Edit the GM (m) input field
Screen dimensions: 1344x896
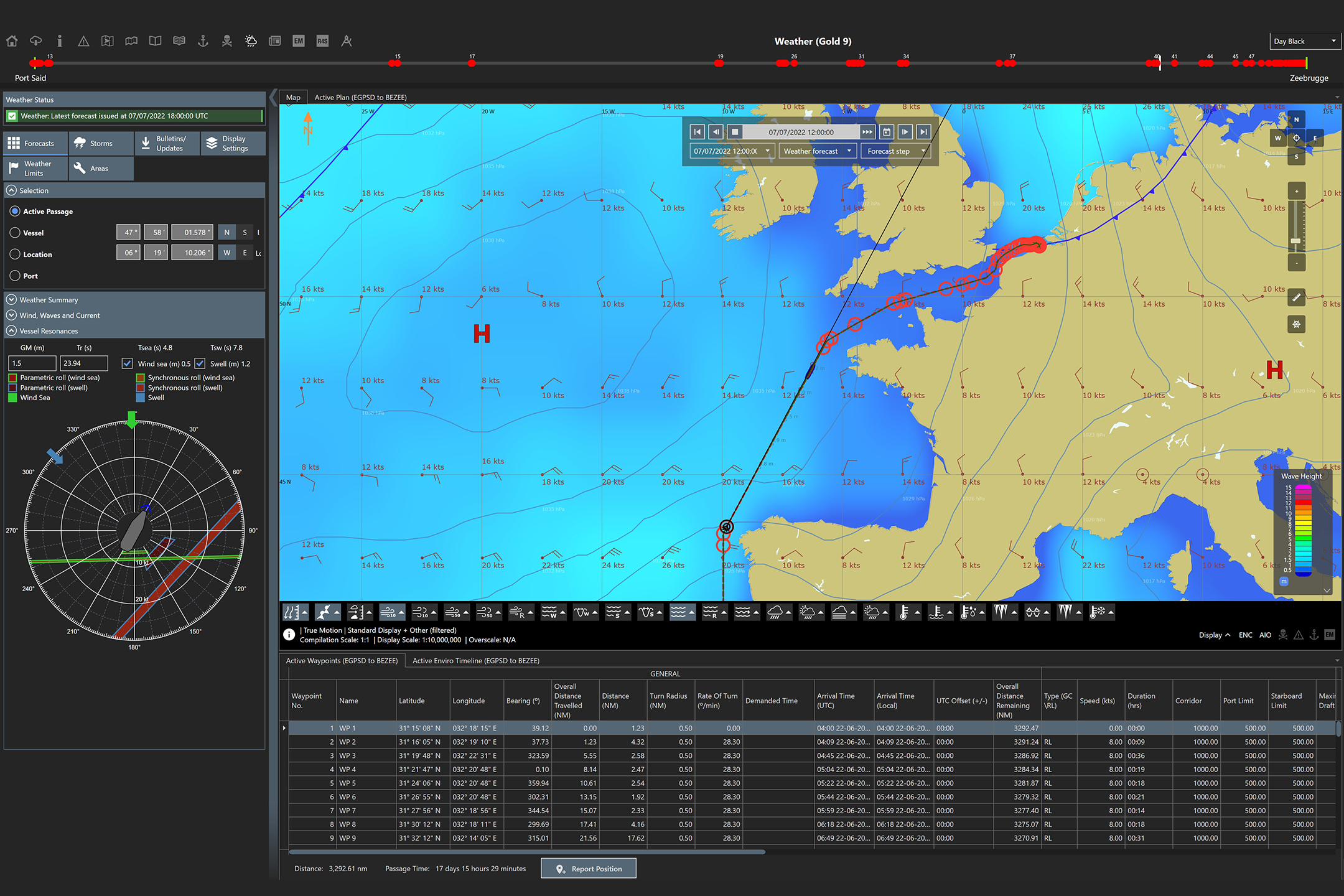click(32, 363)
